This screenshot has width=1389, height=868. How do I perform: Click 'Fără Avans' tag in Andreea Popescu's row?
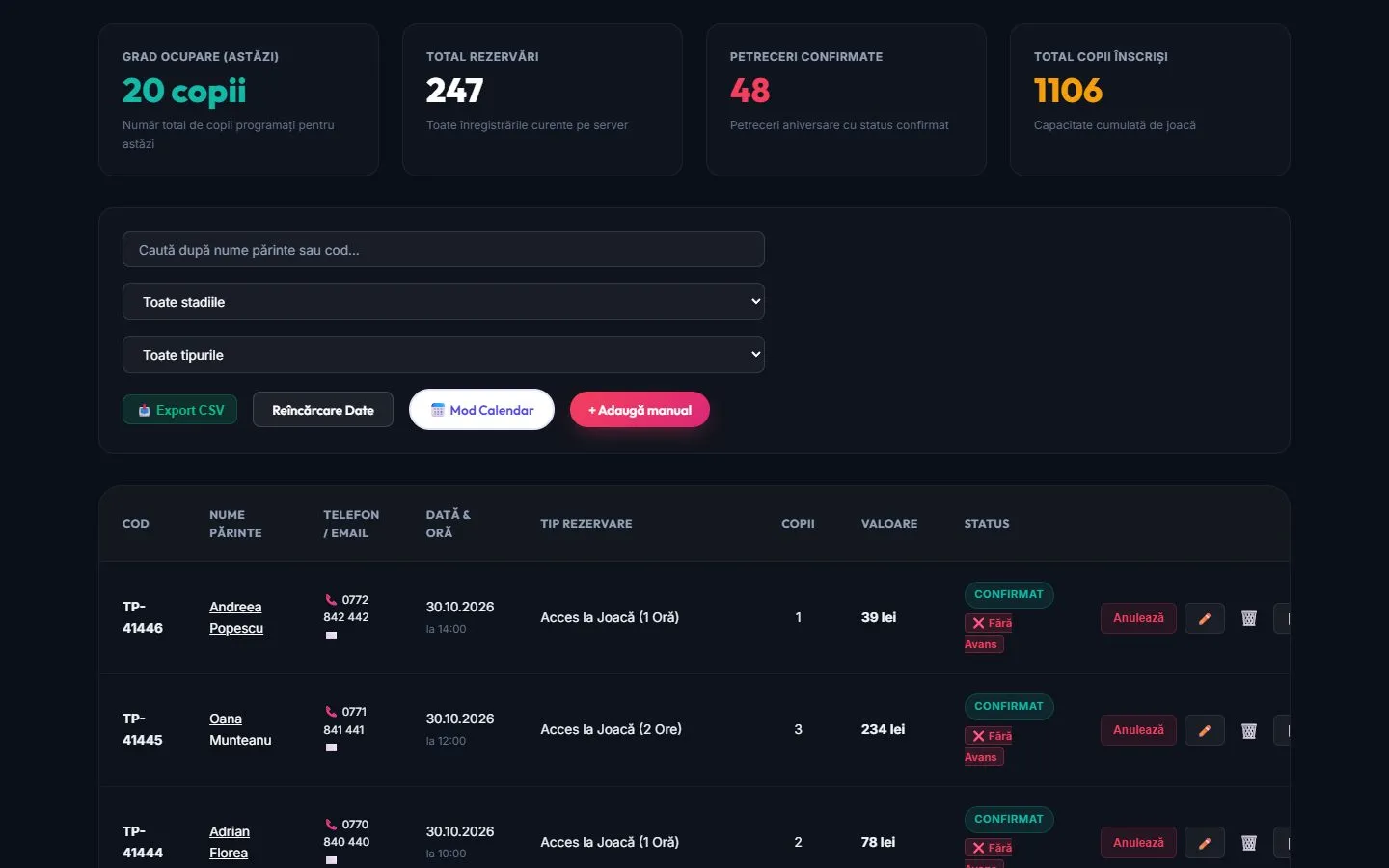pos(989,634)
